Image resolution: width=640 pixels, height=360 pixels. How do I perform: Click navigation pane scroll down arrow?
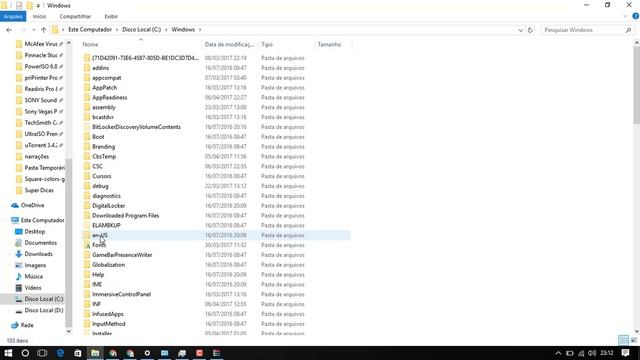[x=69, y=331]
